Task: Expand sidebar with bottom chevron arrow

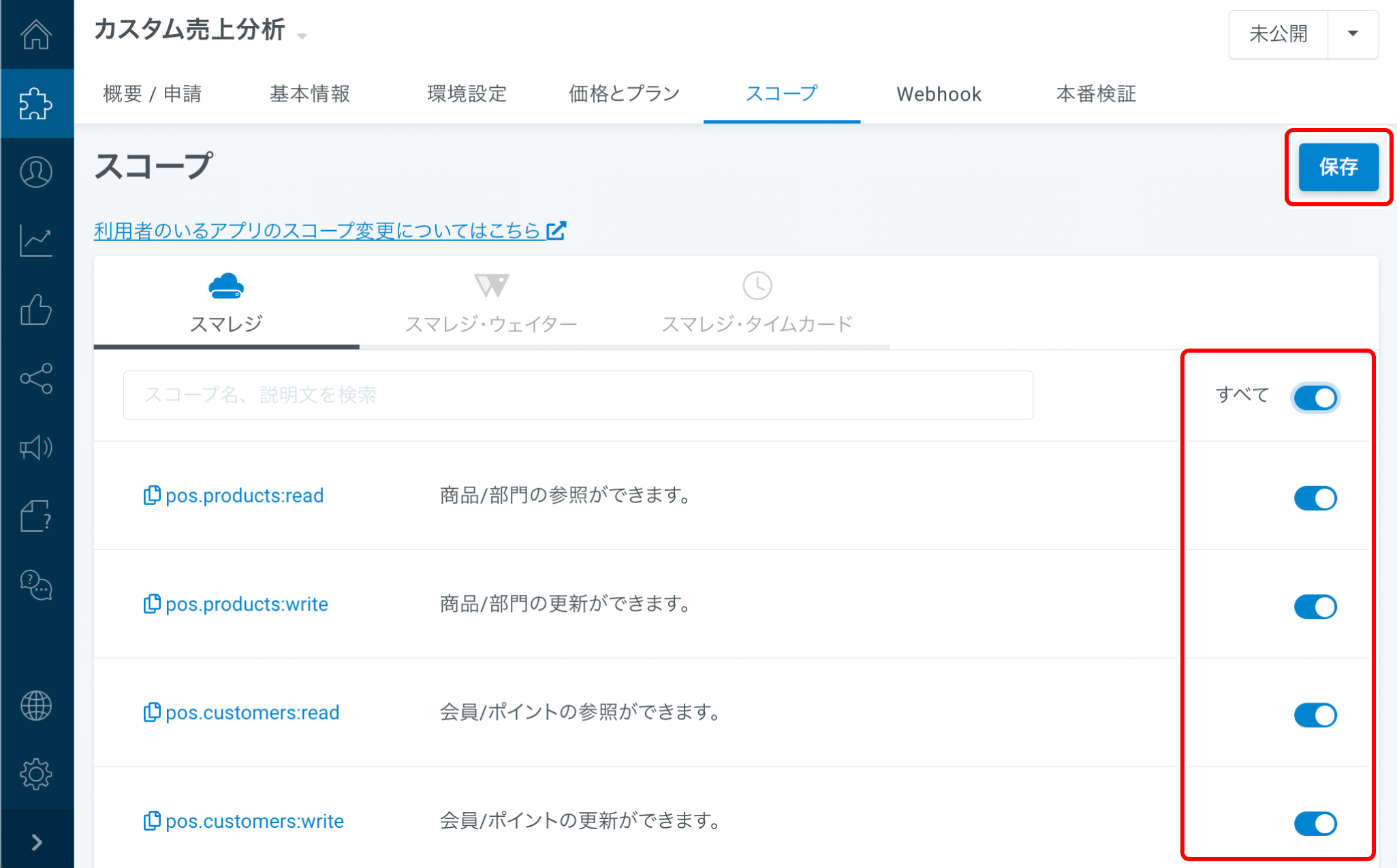Action: [36, 842]
